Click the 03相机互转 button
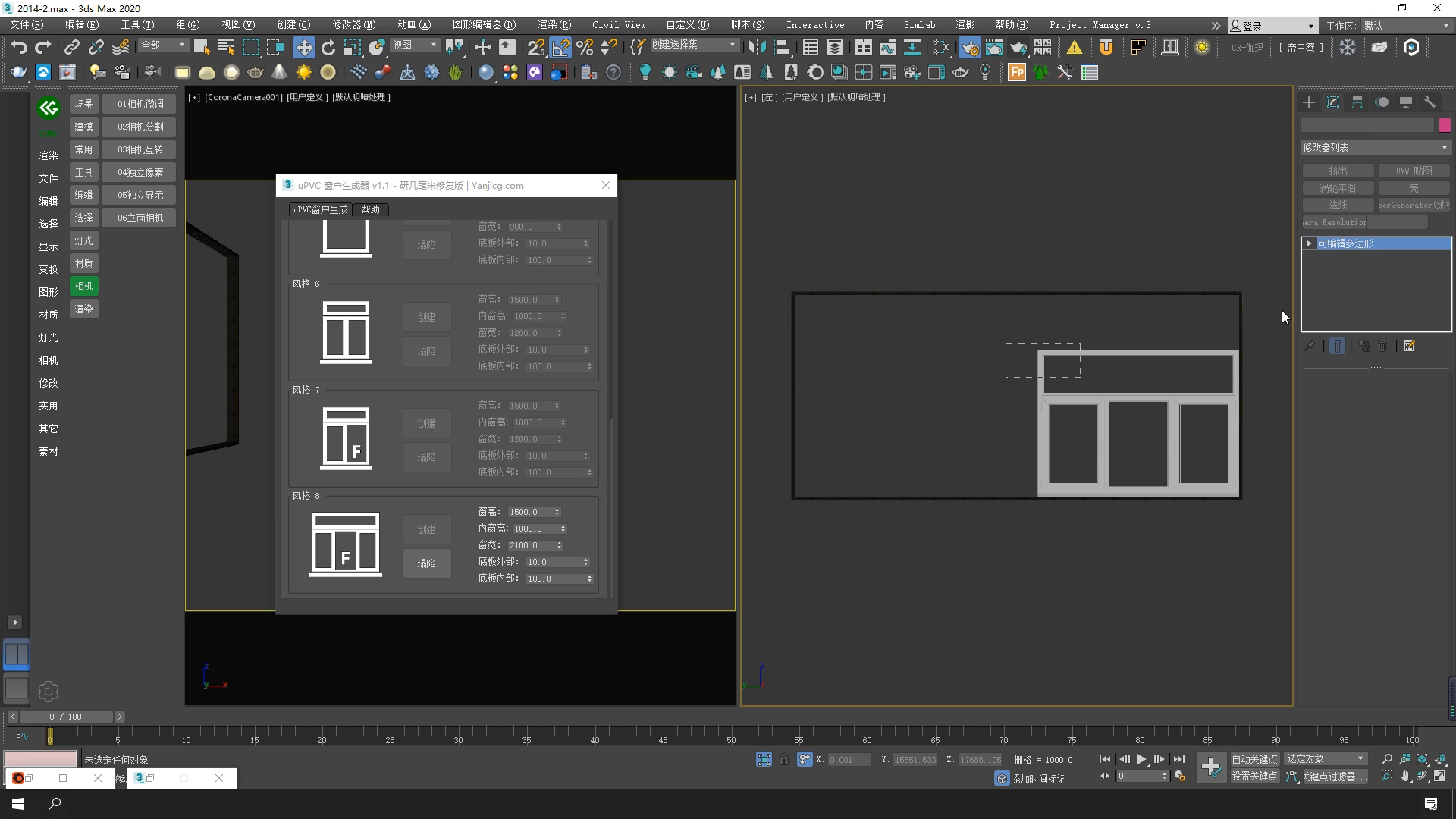Screen dimensions: 1456x819 [140, 149]
